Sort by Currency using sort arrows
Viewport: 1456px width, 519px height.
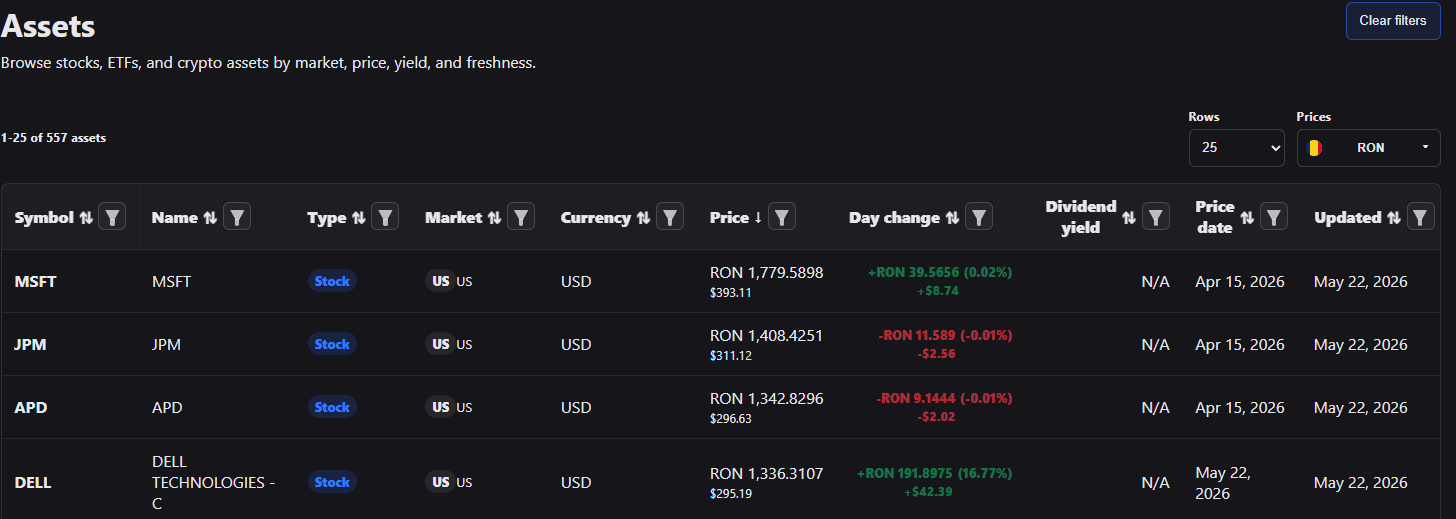point(643,217)
